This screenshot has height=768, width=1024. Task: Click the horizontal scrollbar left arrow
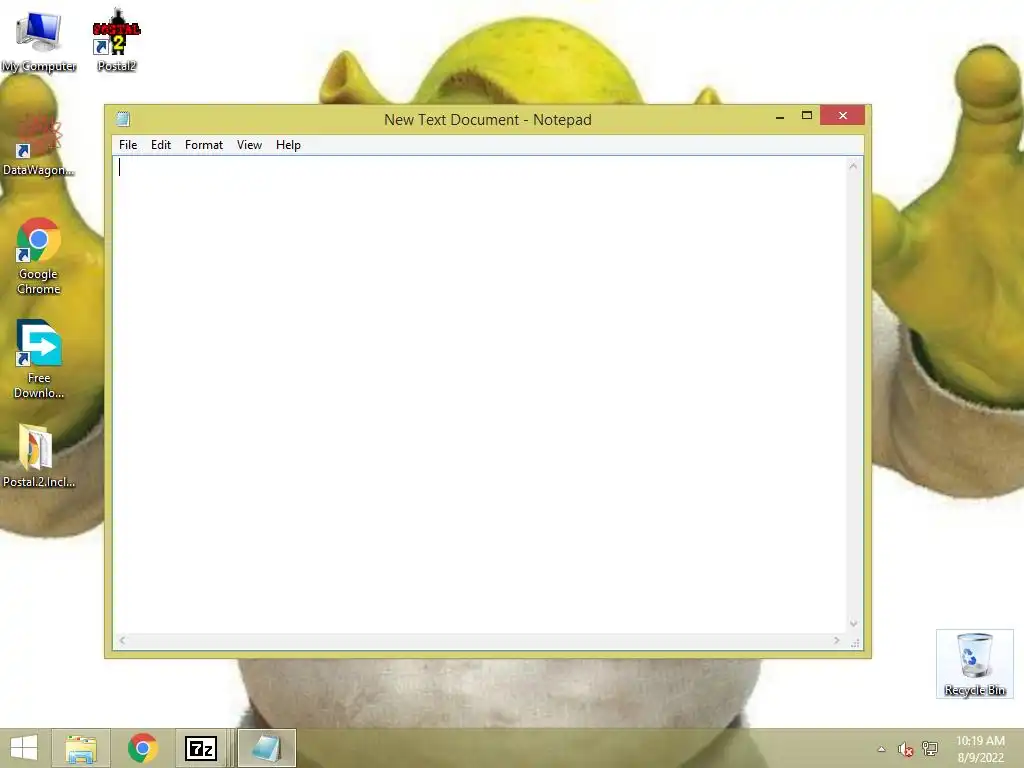122,641
